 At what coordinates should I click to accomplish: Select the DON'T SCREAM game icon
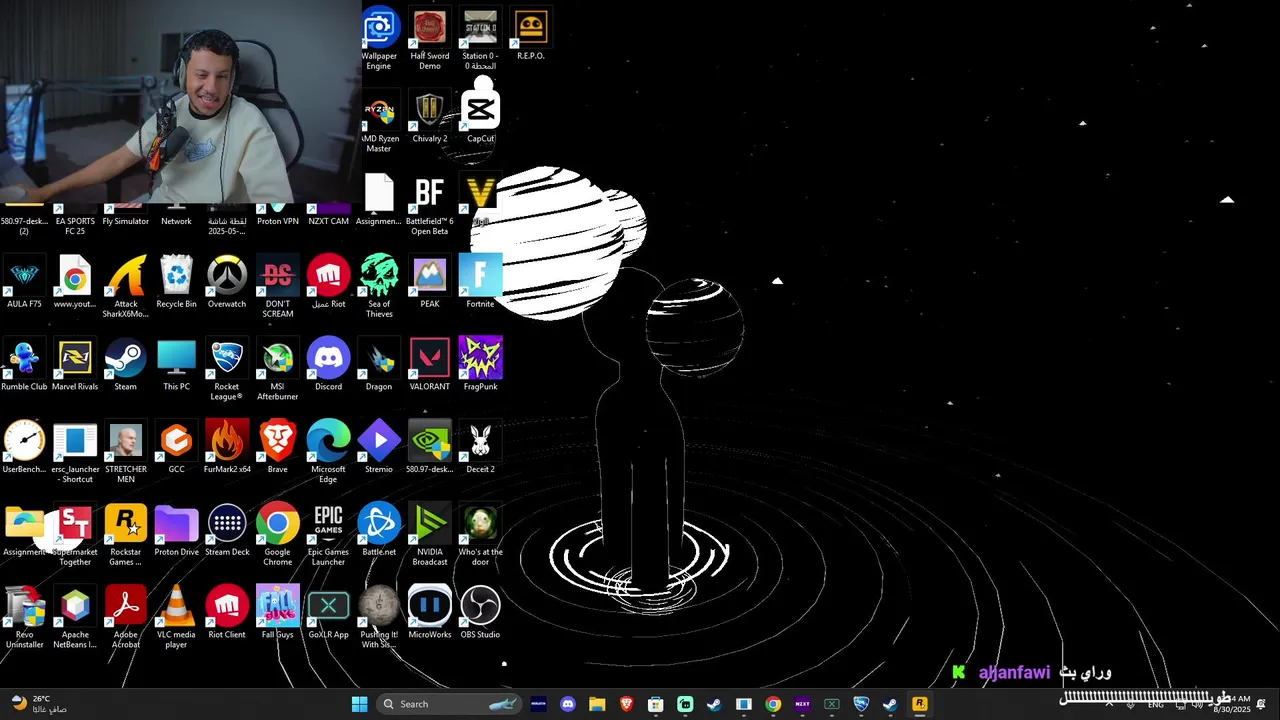tap(278, 287)
